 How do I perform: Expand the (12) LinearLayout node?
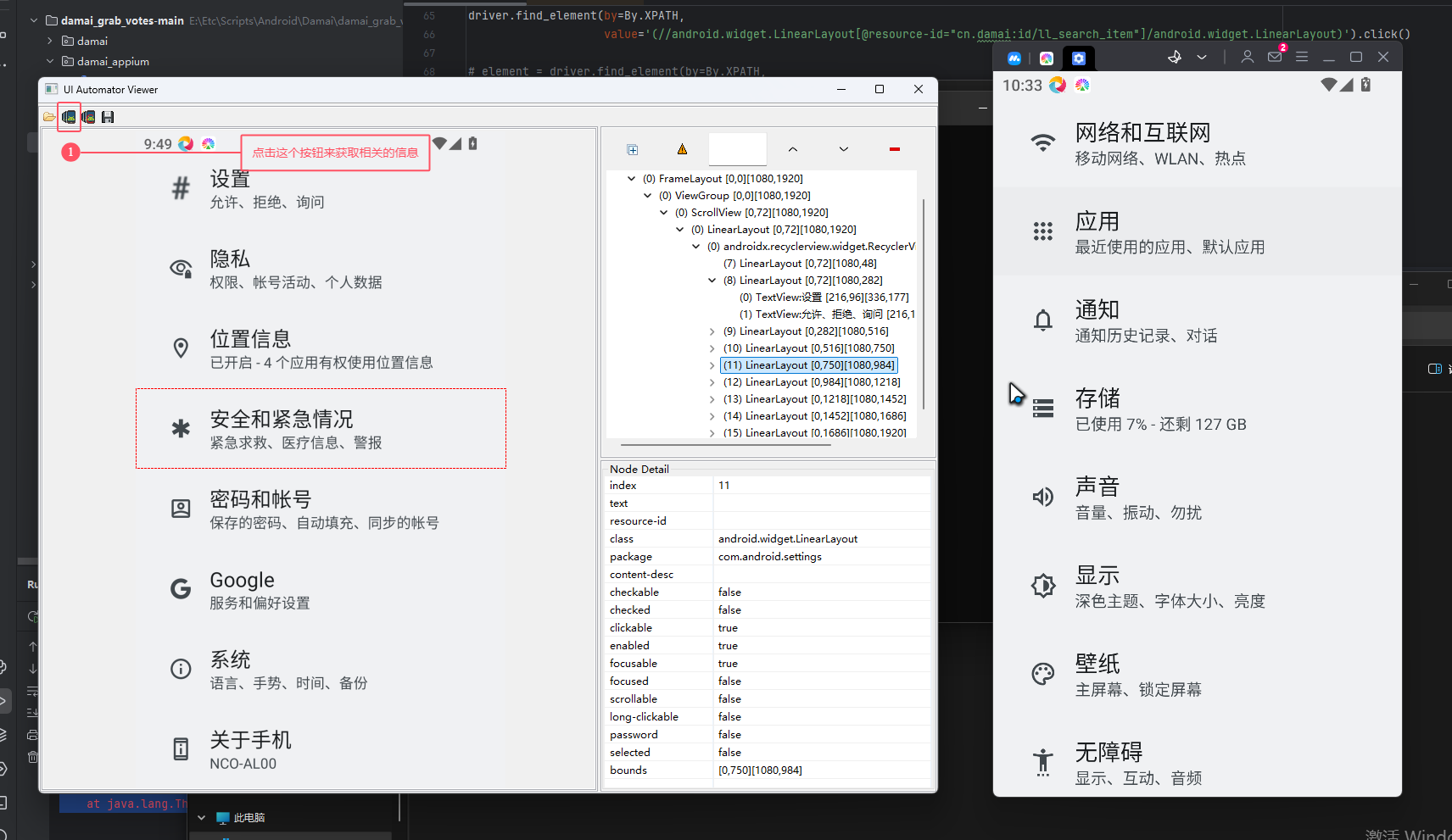(x=712, y=382)
